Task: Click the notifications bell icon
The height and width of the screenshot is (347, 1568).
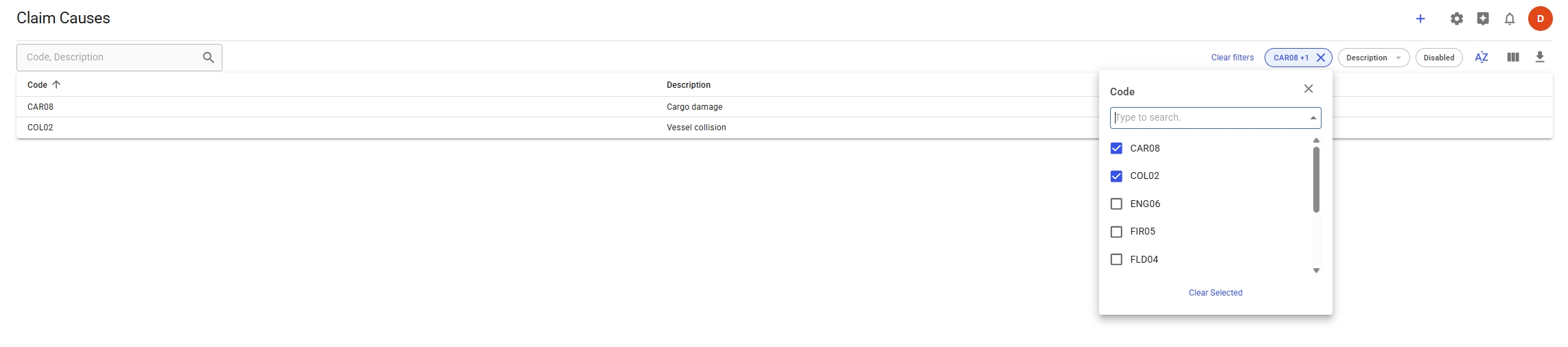Action: tap(1510, 19)
